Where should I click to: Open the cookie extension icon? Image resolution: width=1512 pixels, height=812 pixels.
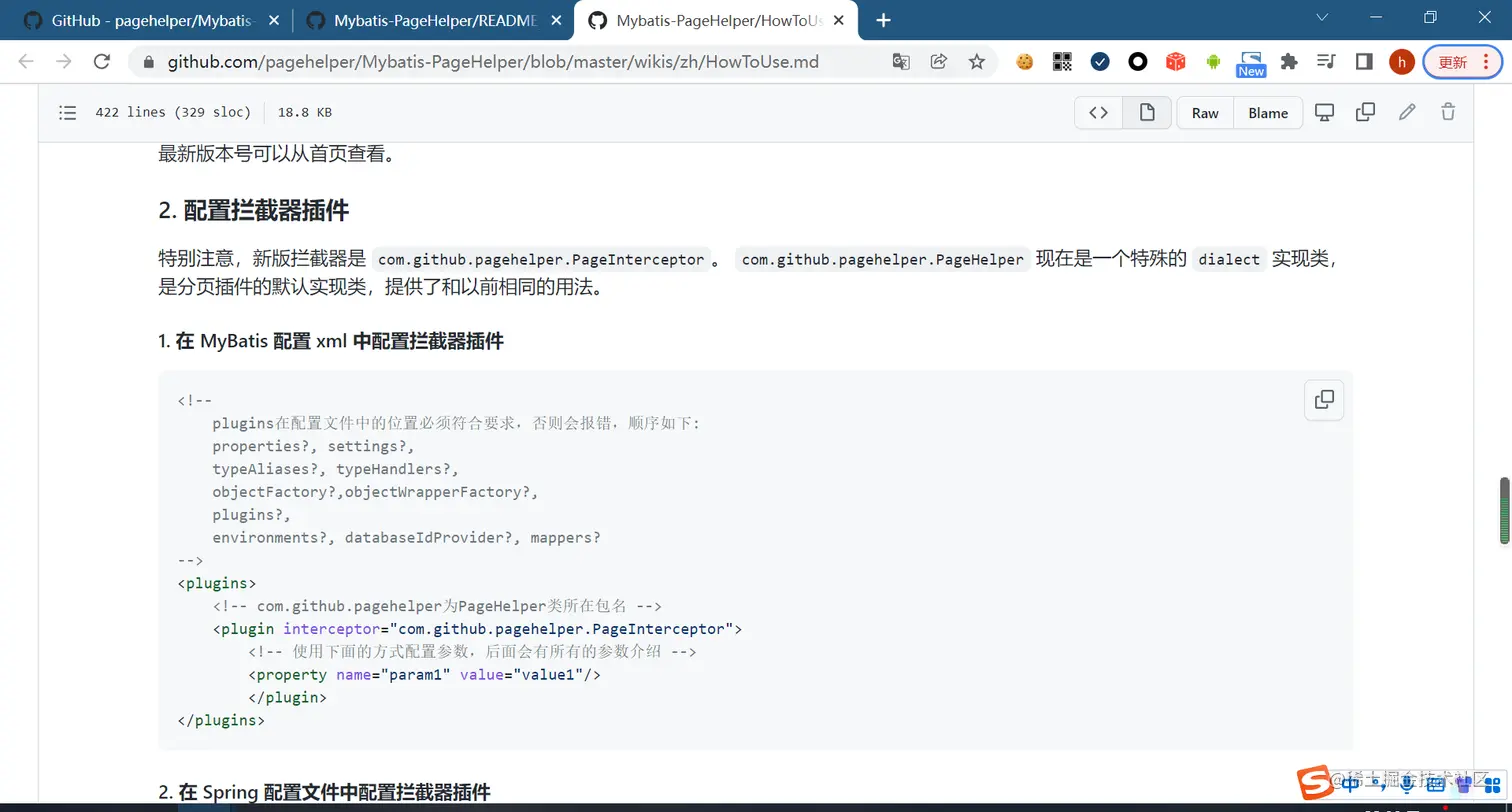click(1024, 62)
